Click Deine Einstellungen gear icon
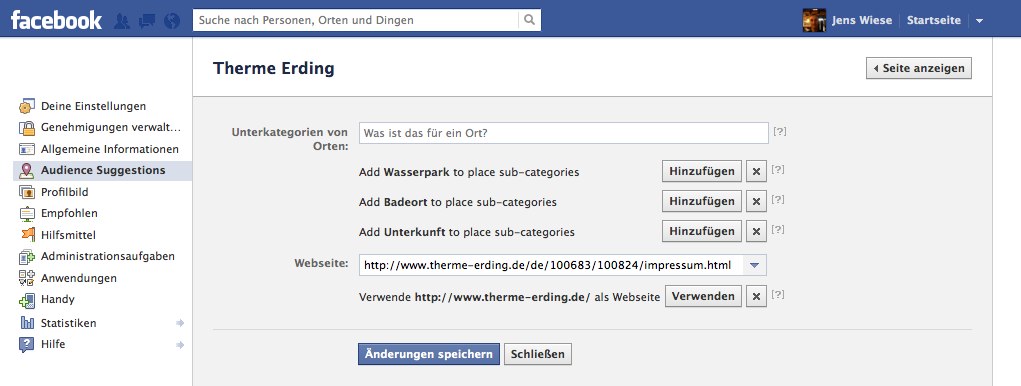 [x=27, y=106]
